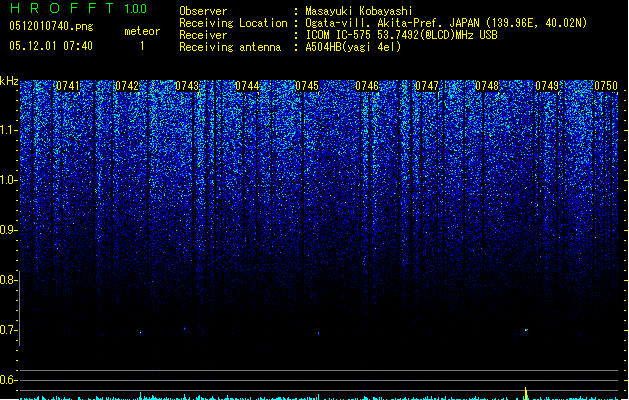This screenshot has height=400, width=629.
Task: Click location text Ogata-vill. Akita-Pref. JAPAN
Action: (392, 23)
